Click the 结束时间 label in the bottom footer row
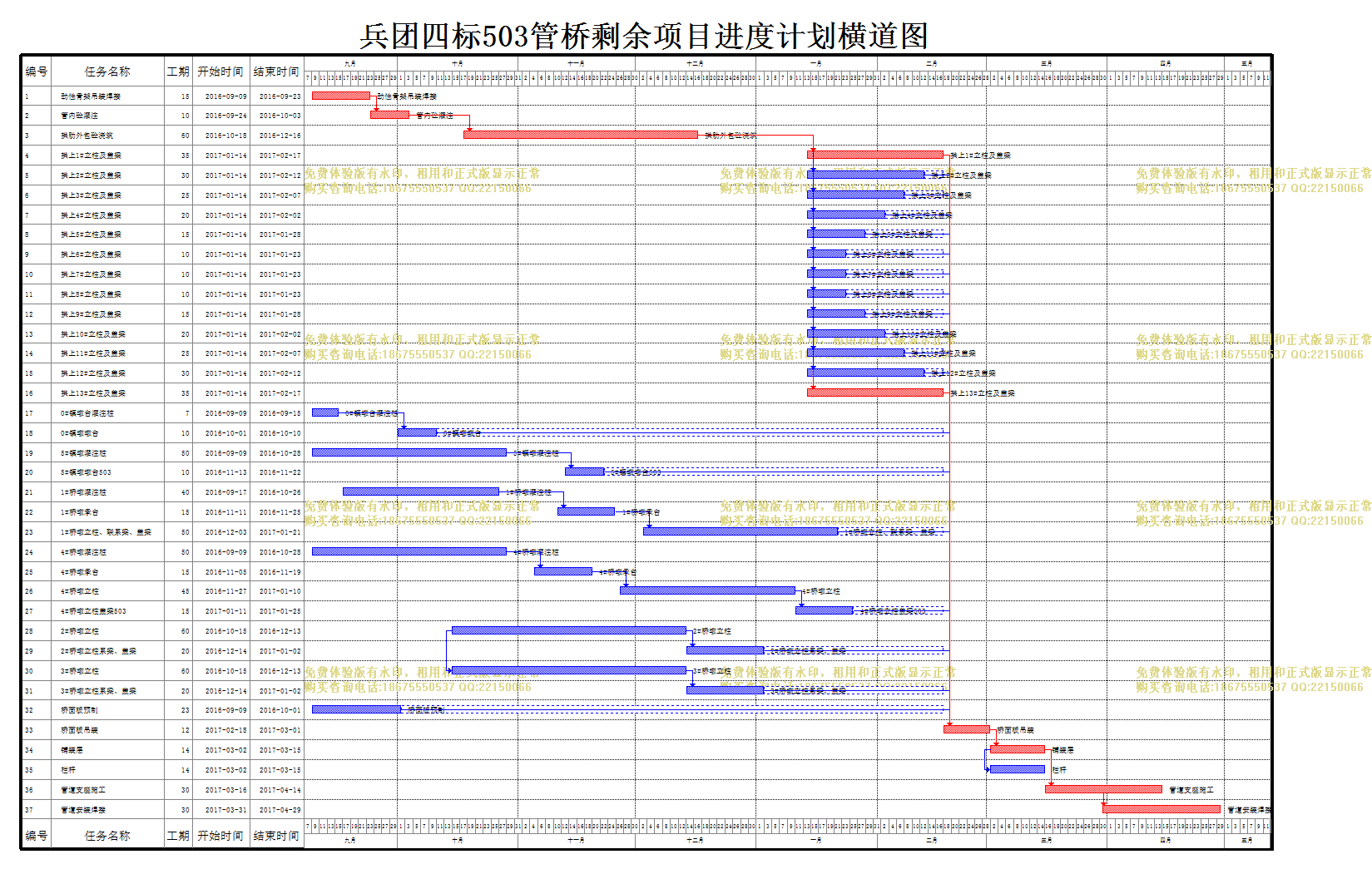The image size is (1372, 869). coord(276,836)
